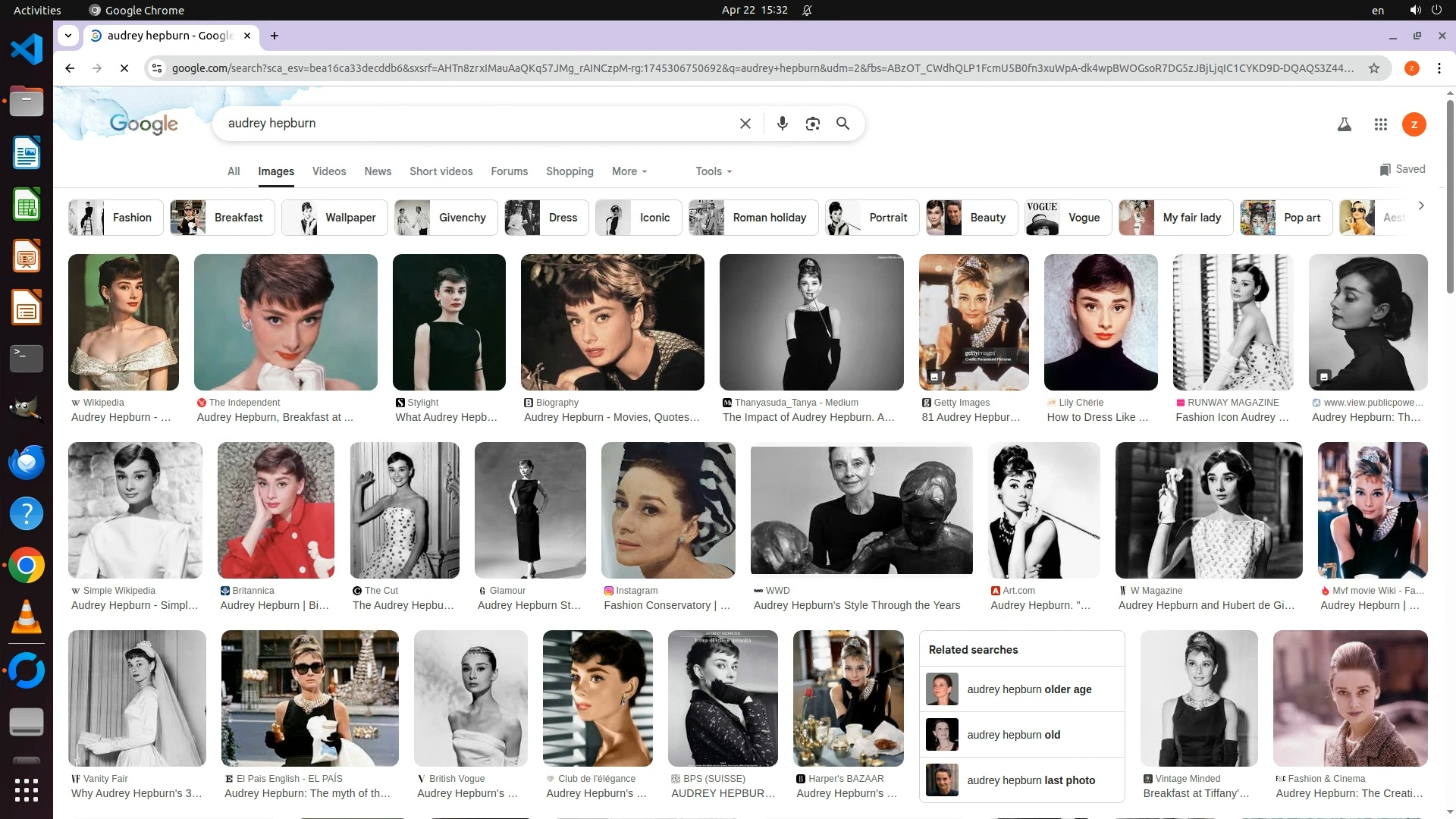Switch to the News tab

[x=377, y=171]
